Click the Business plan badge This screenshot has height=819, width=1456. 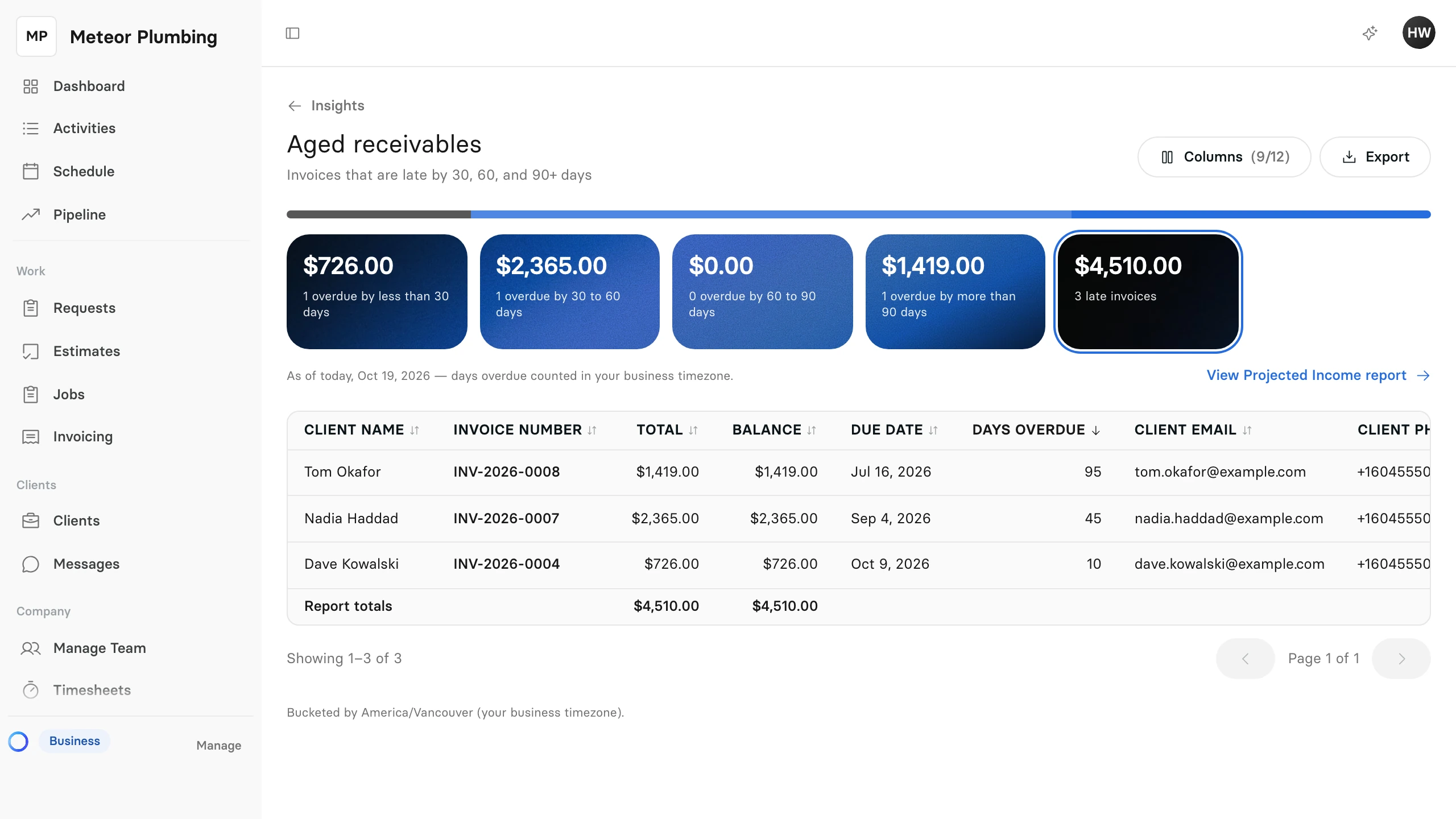[x=75, y=741]
